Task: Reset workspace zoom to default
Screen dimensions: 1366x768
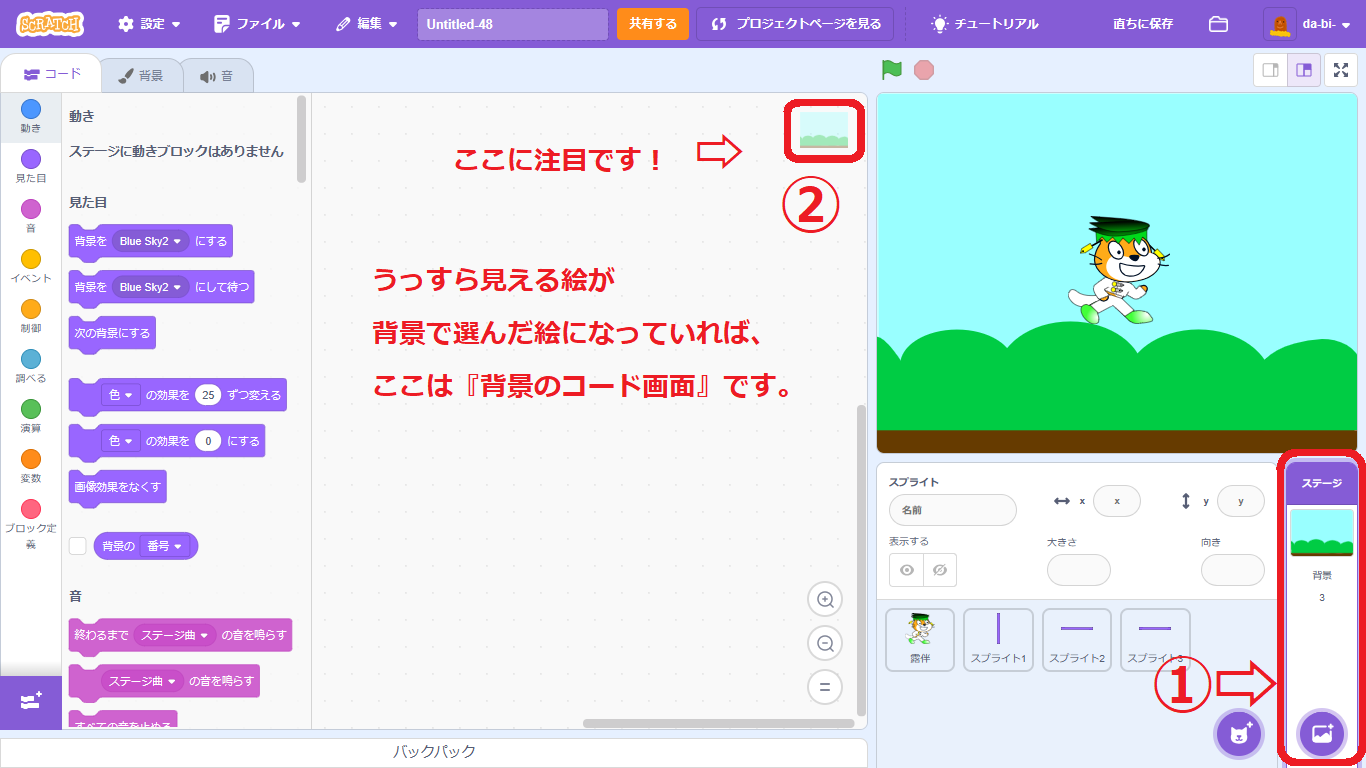Action: [x=825, y=687]
